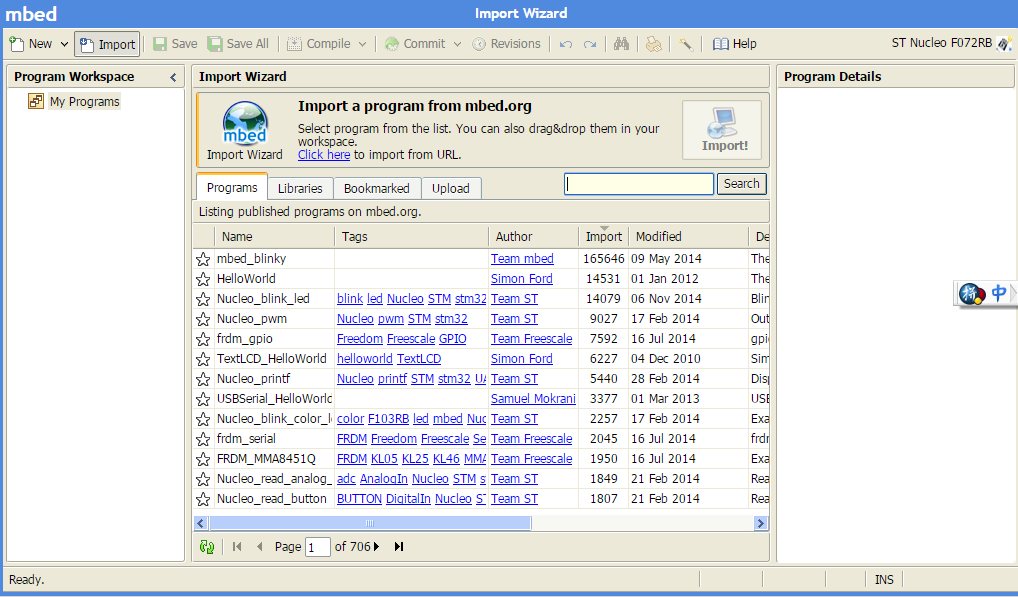Click the scroll left arrow of table
This screenshot has width=1018, height=597.
[201, 524]
